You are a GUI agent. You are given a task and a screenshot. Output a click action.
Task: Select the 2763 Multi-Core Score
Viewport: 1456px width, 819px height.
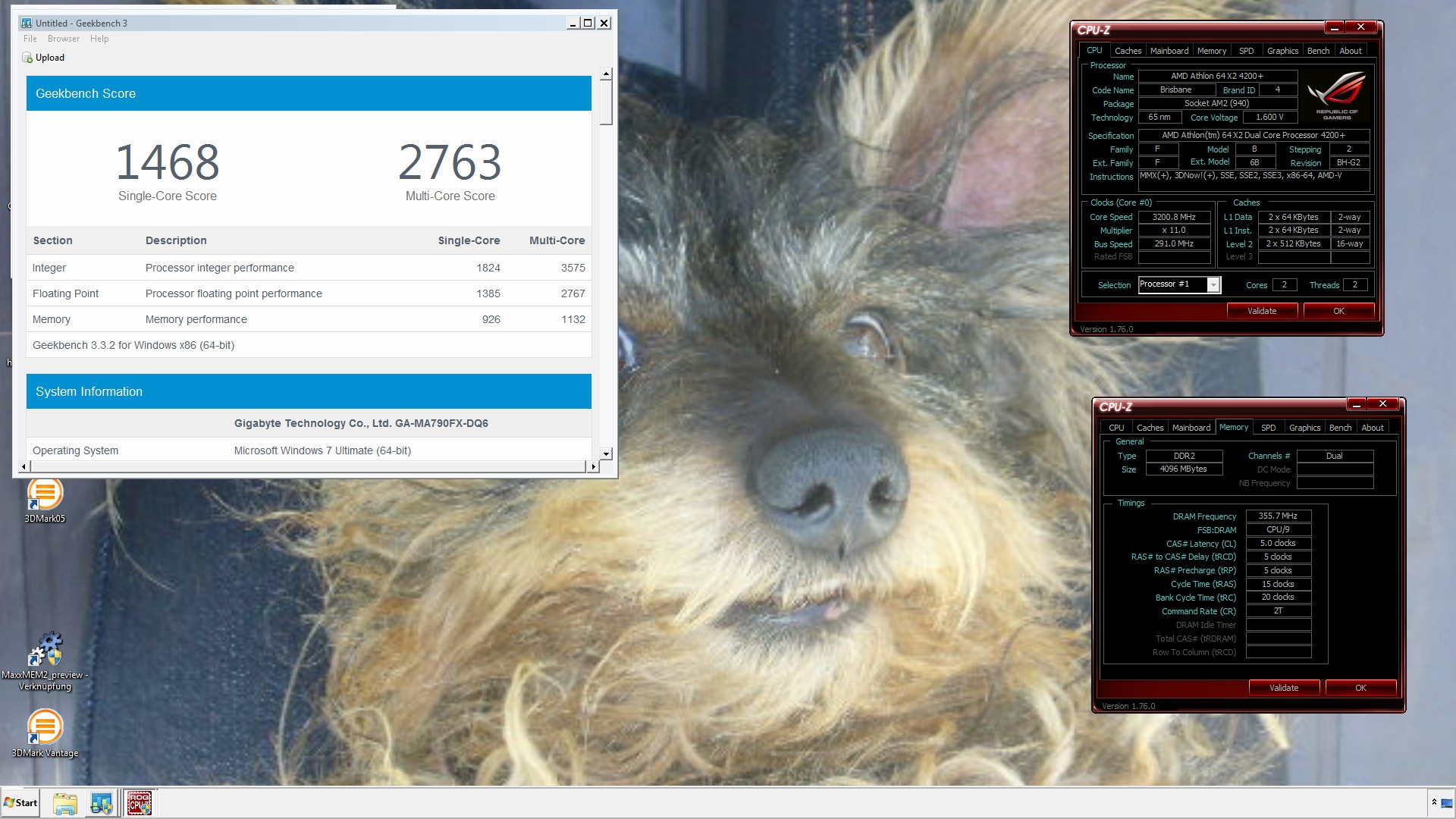coord(450,162)
